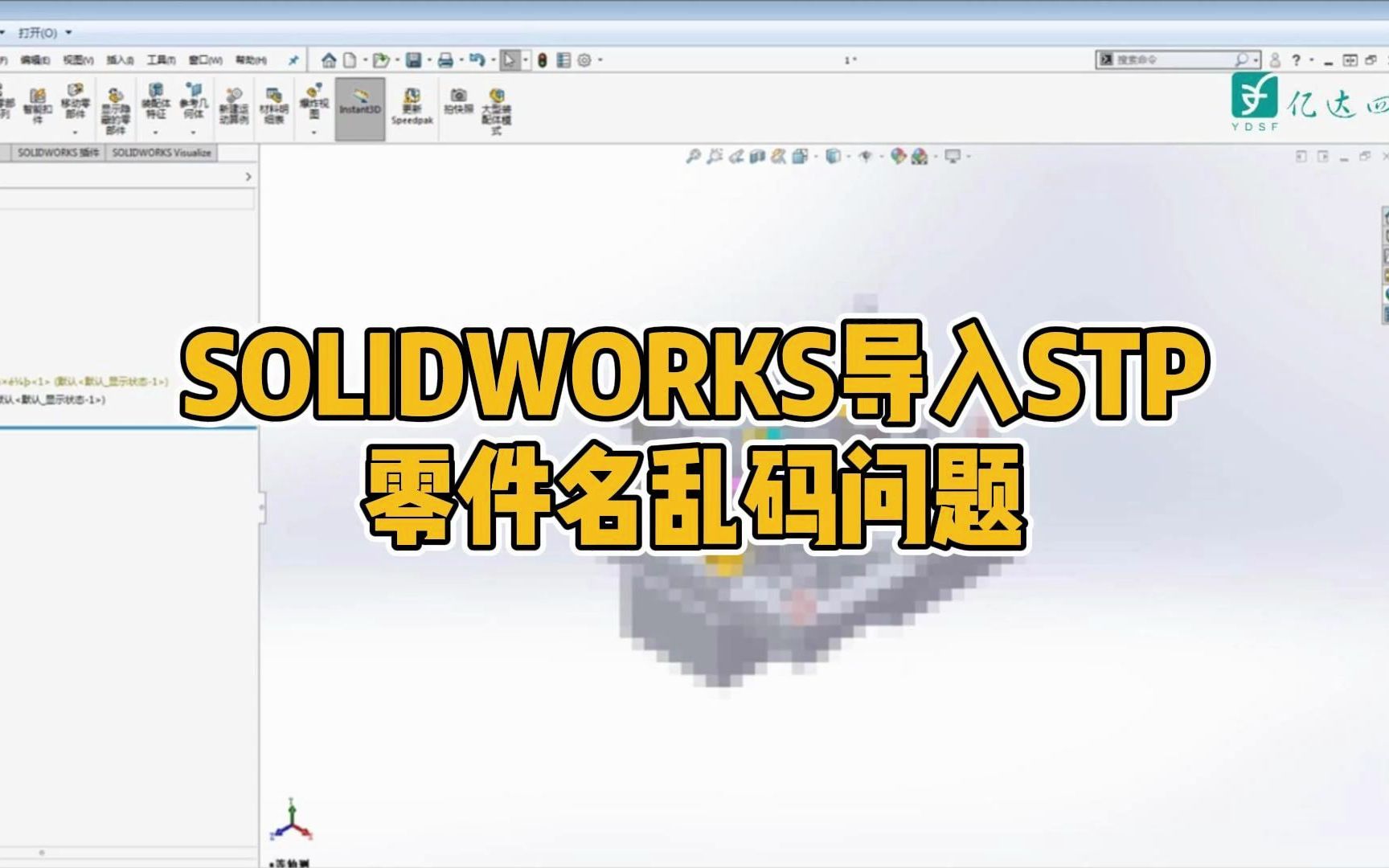Click the 拍快照 (Take Snapshot) camera icon
The width and height of the screenshot is (1389, 868).
[x=458, y=101]
